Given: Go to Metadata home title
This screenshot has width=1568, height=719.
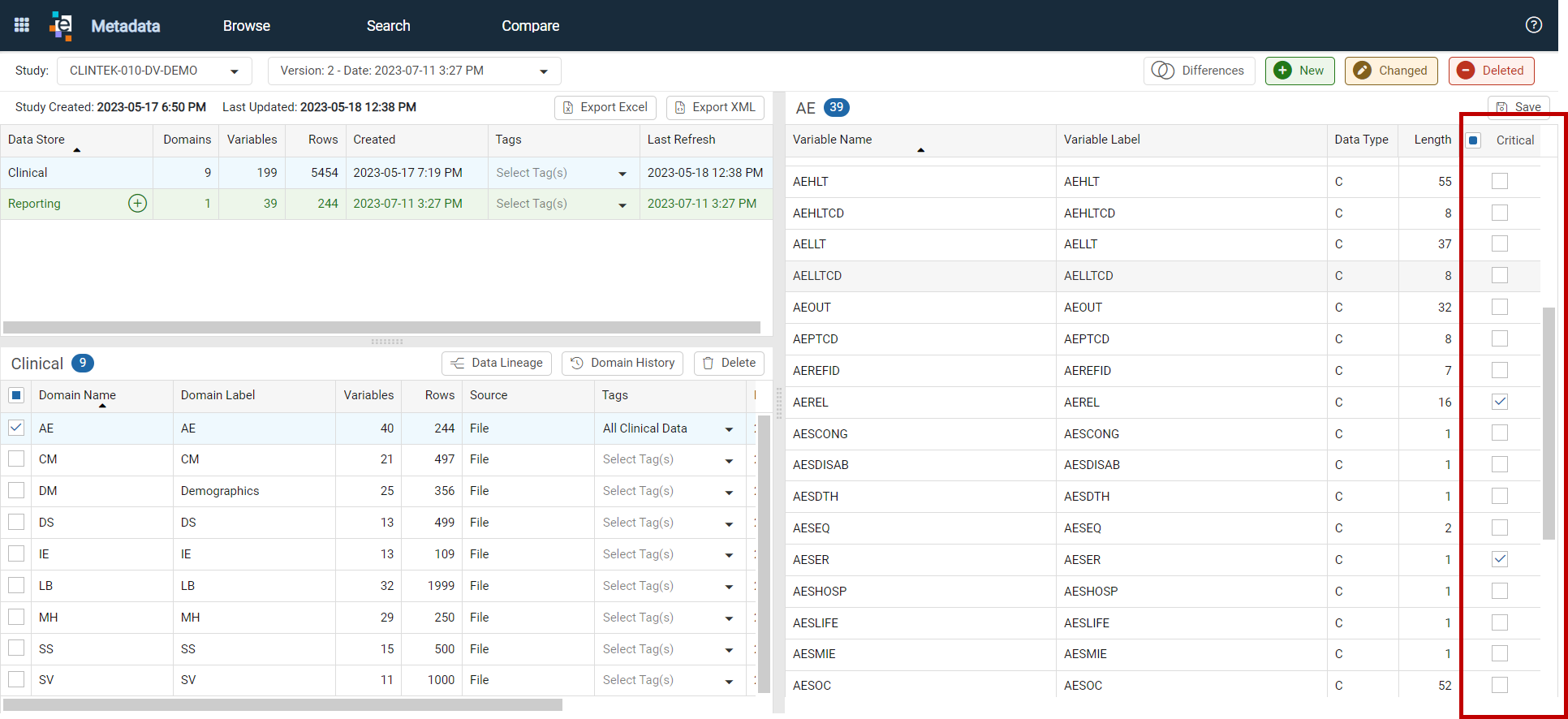Looking at the screenshot, I should [x=125, y=26].
